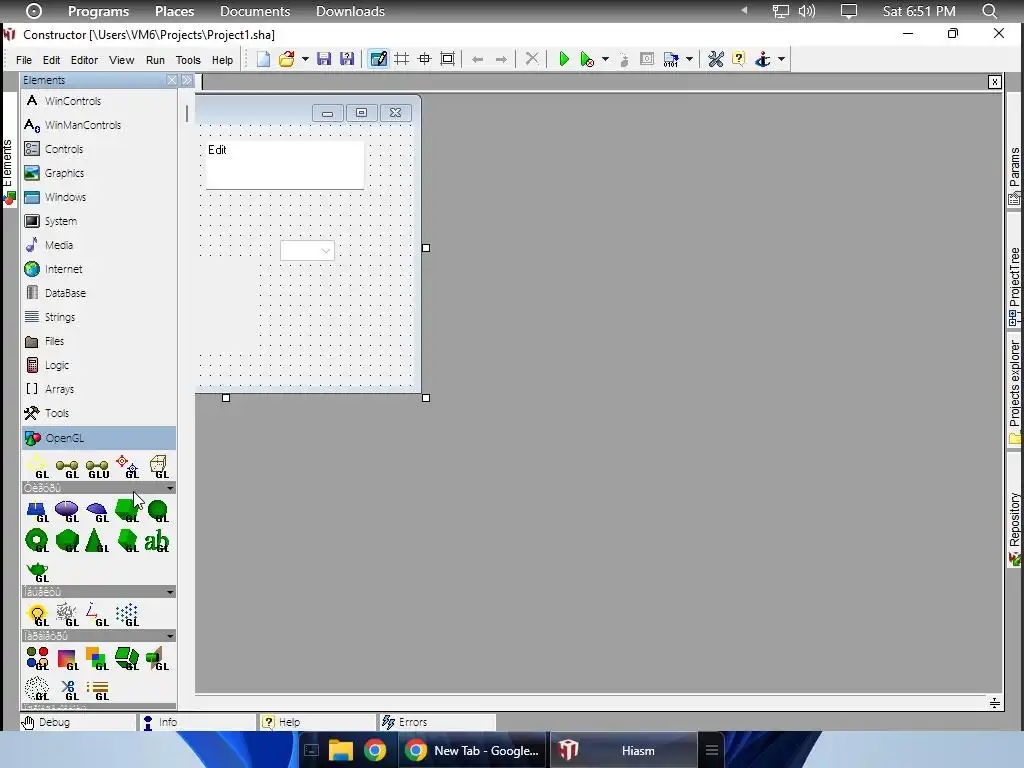Switch to the Errors tab
This screenshot has height=768, width=1024.
tap(437, 722)
